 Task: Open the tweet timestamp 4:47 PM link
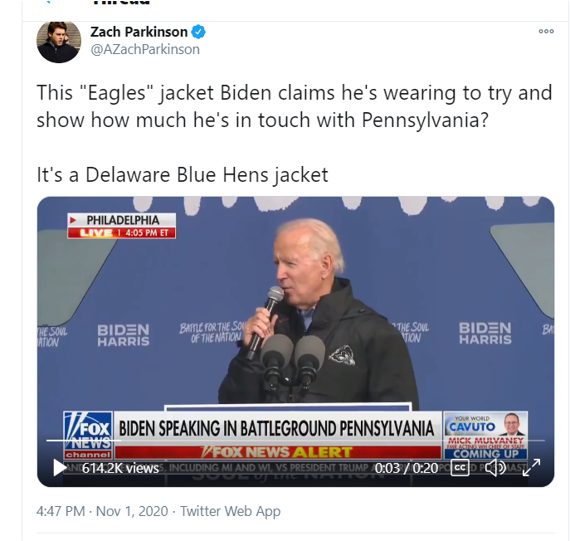(60, 511)
